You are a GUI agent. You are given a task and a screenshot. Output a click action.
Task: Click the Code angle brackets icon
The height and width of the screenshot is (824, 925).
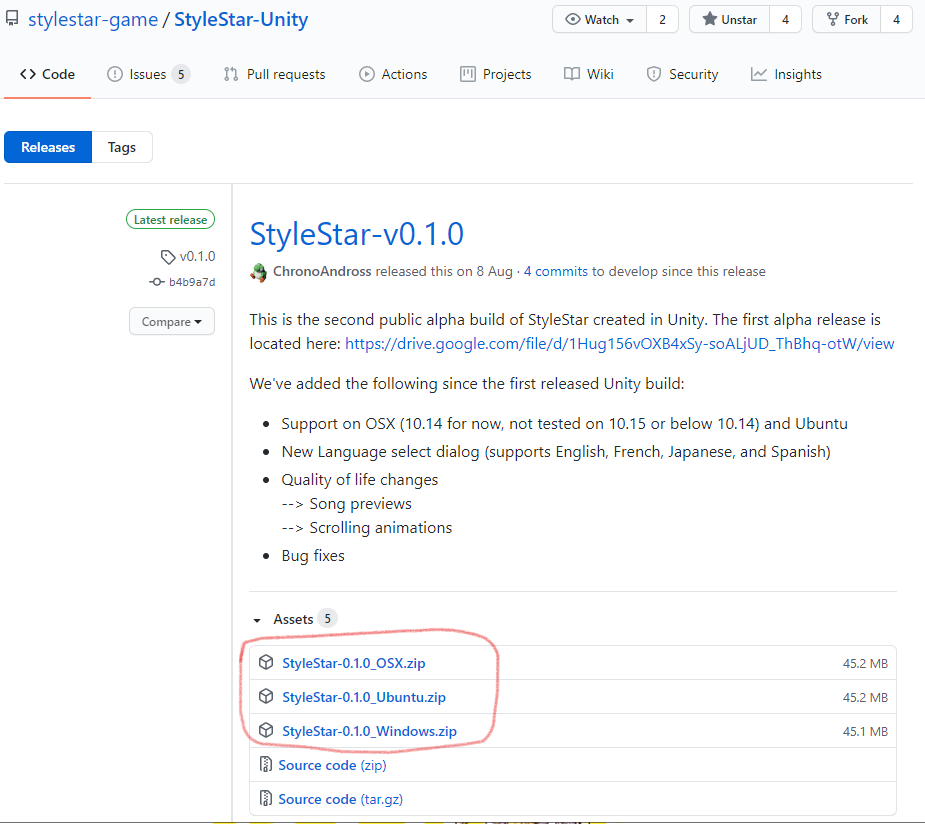click(28, 74)
